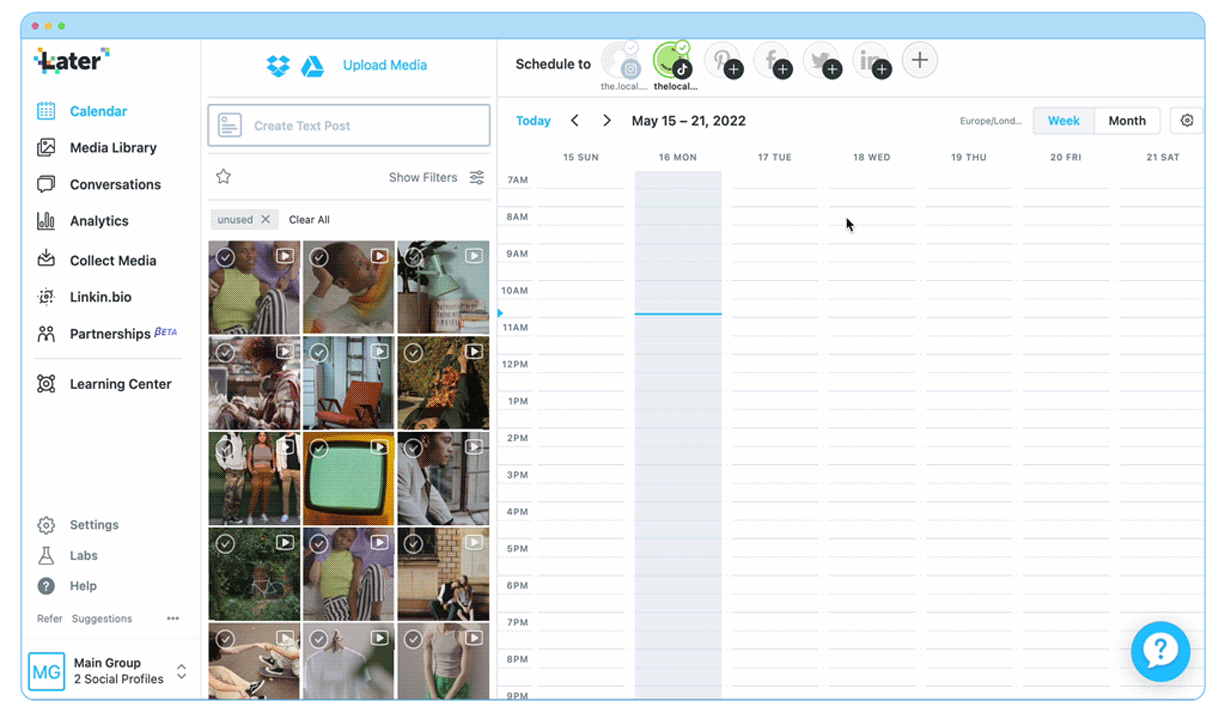This screenshot has height=713, width=1225.
Task: Click the current time marker line on Monday
Action: 678,314
